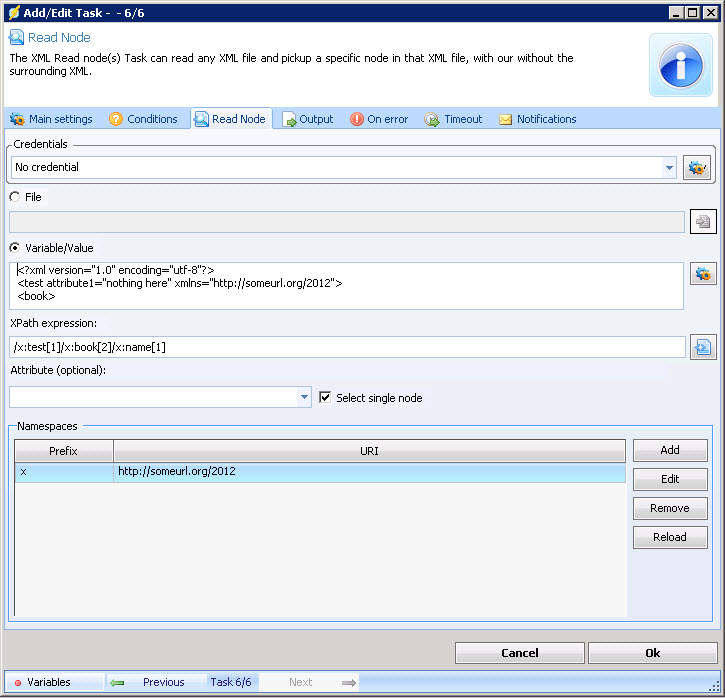This screenshot has height=698, width=725.
Task: Click the large blue info icon
Action: click(681, 65)
